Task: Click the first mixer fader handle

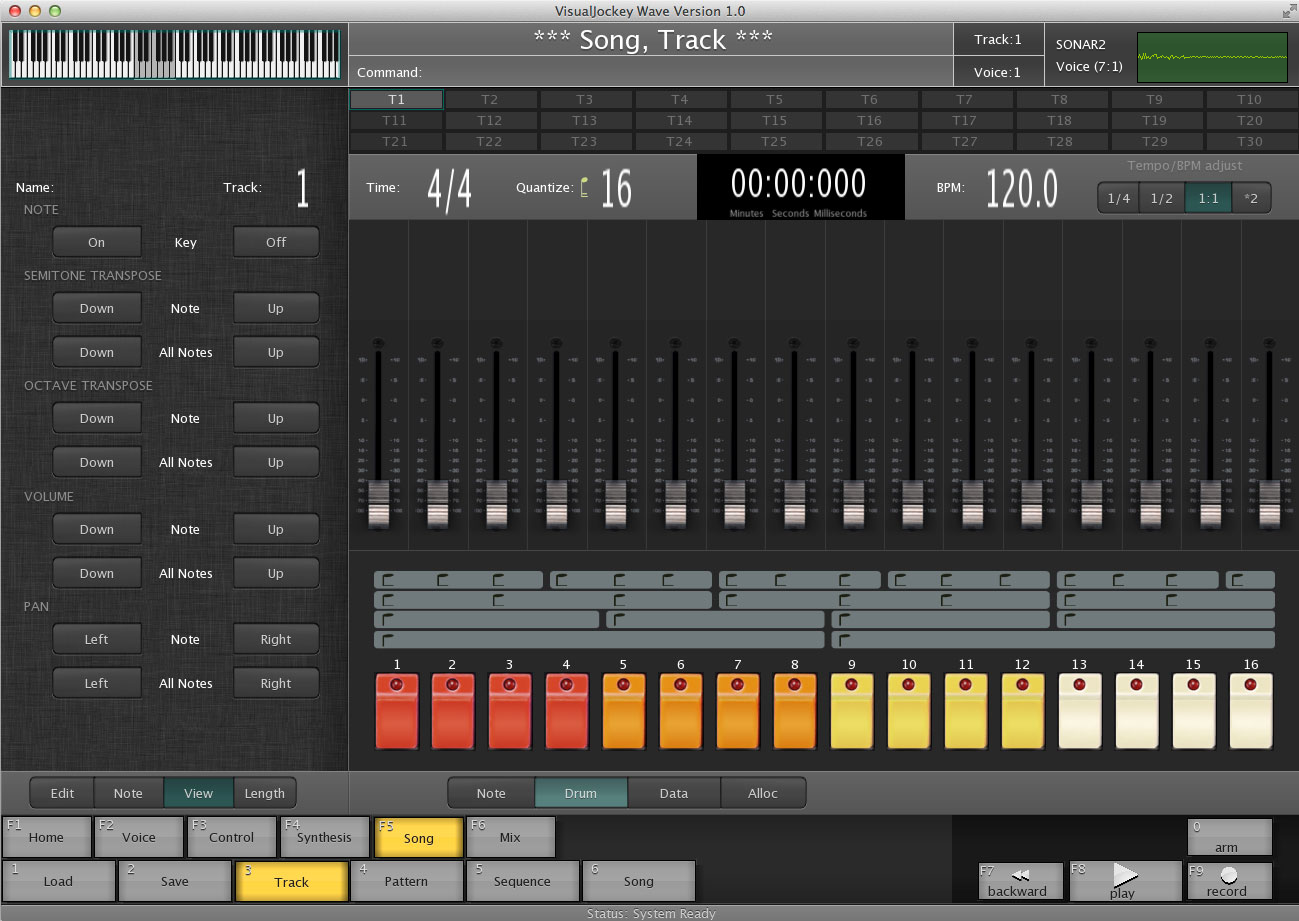Action: point(378,503)
